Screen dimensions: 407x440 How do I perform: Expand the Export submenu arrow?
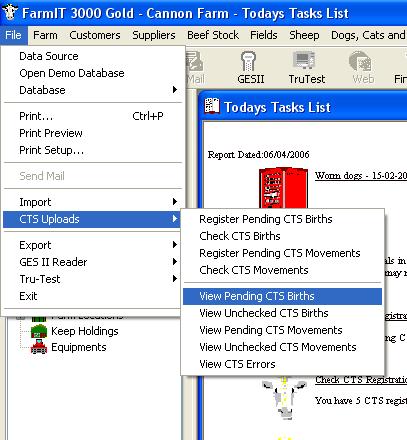tap(174, 245)
